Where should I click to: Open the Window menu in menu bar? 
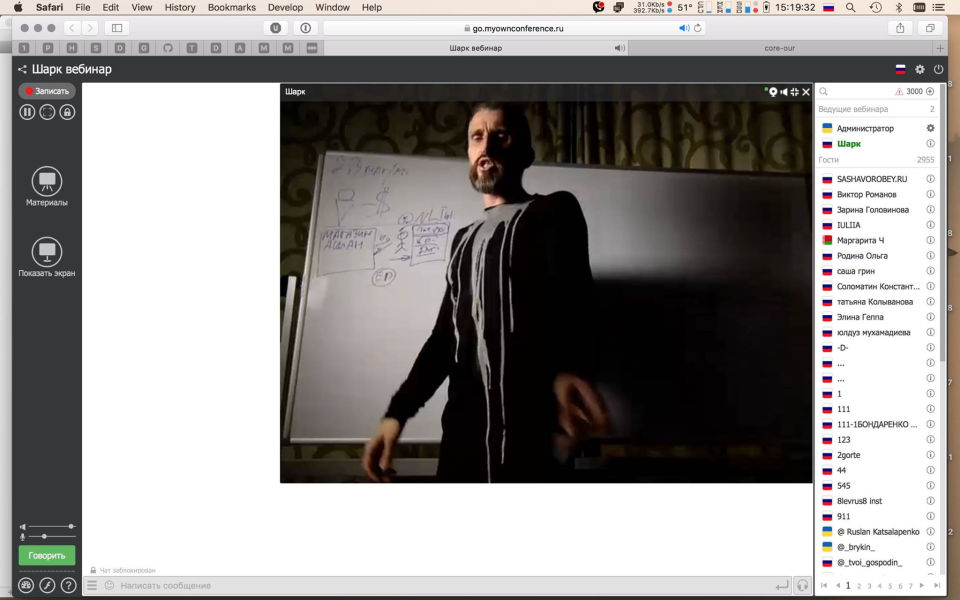click(x=332, y=7)
